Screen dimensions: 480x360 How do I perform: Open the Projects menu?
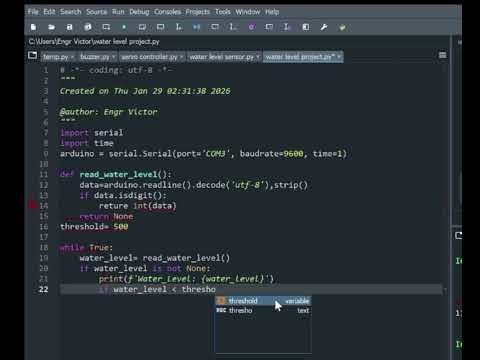click(x=198, y=12)
